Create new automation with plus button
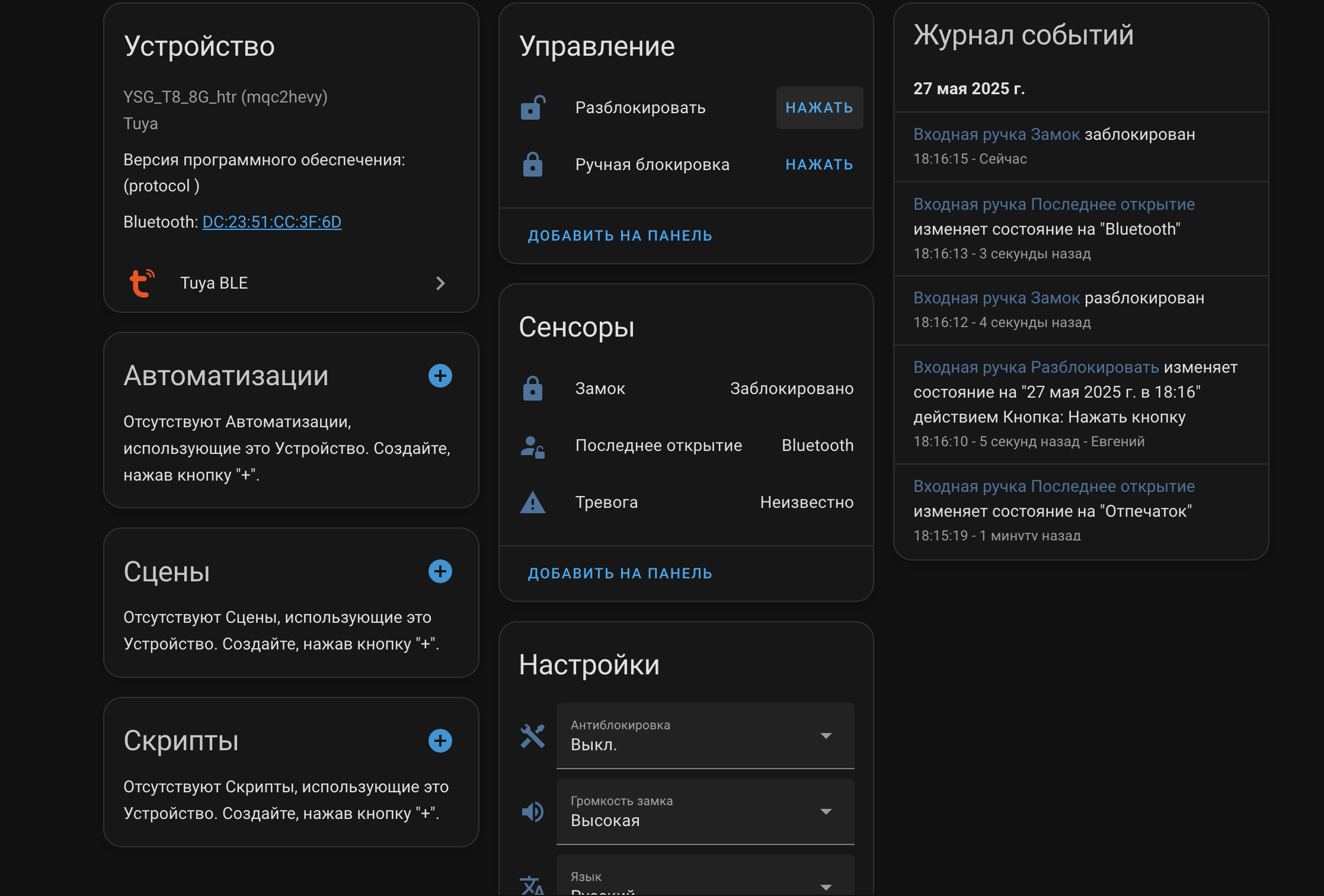 [x=440, y=376]
